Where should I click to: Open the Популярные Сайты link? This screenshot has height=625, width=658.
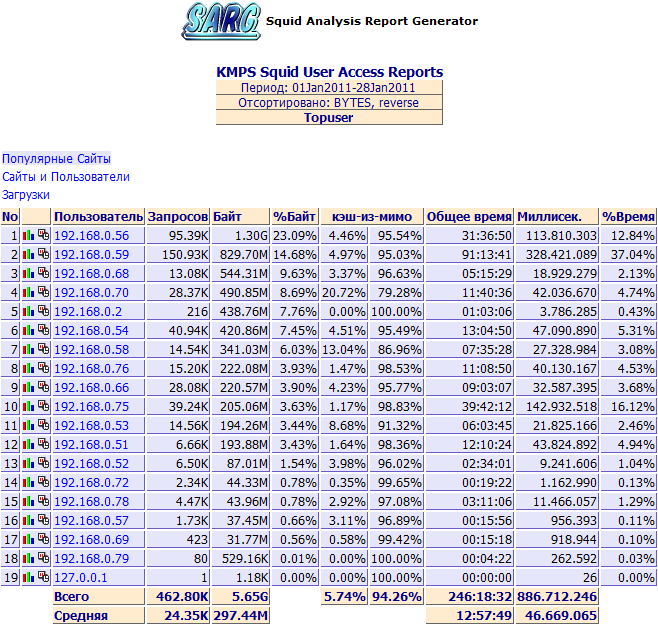coord(56,159)
